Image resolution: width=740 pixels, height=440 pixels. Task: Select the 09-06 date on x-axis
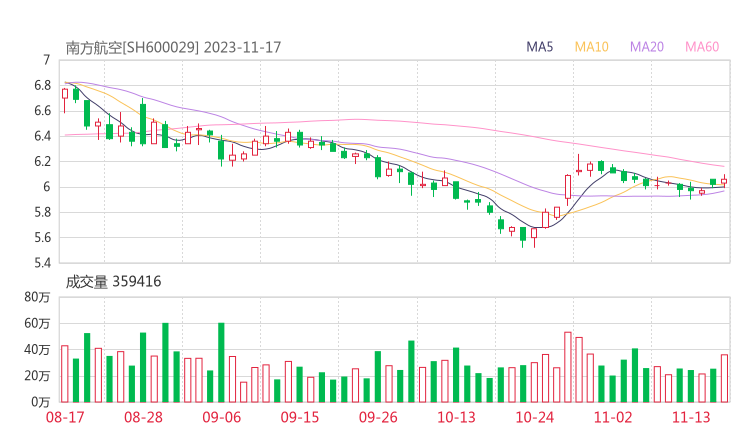coord(221,417)
